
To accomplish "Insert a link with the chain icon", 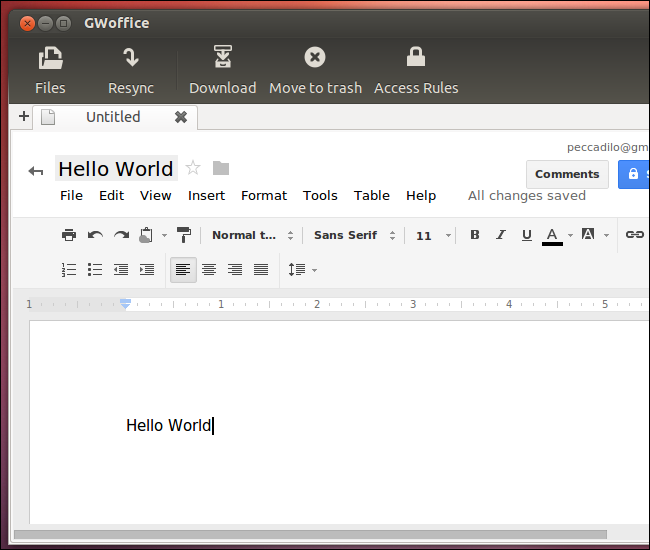I will (x=635, y=235).
